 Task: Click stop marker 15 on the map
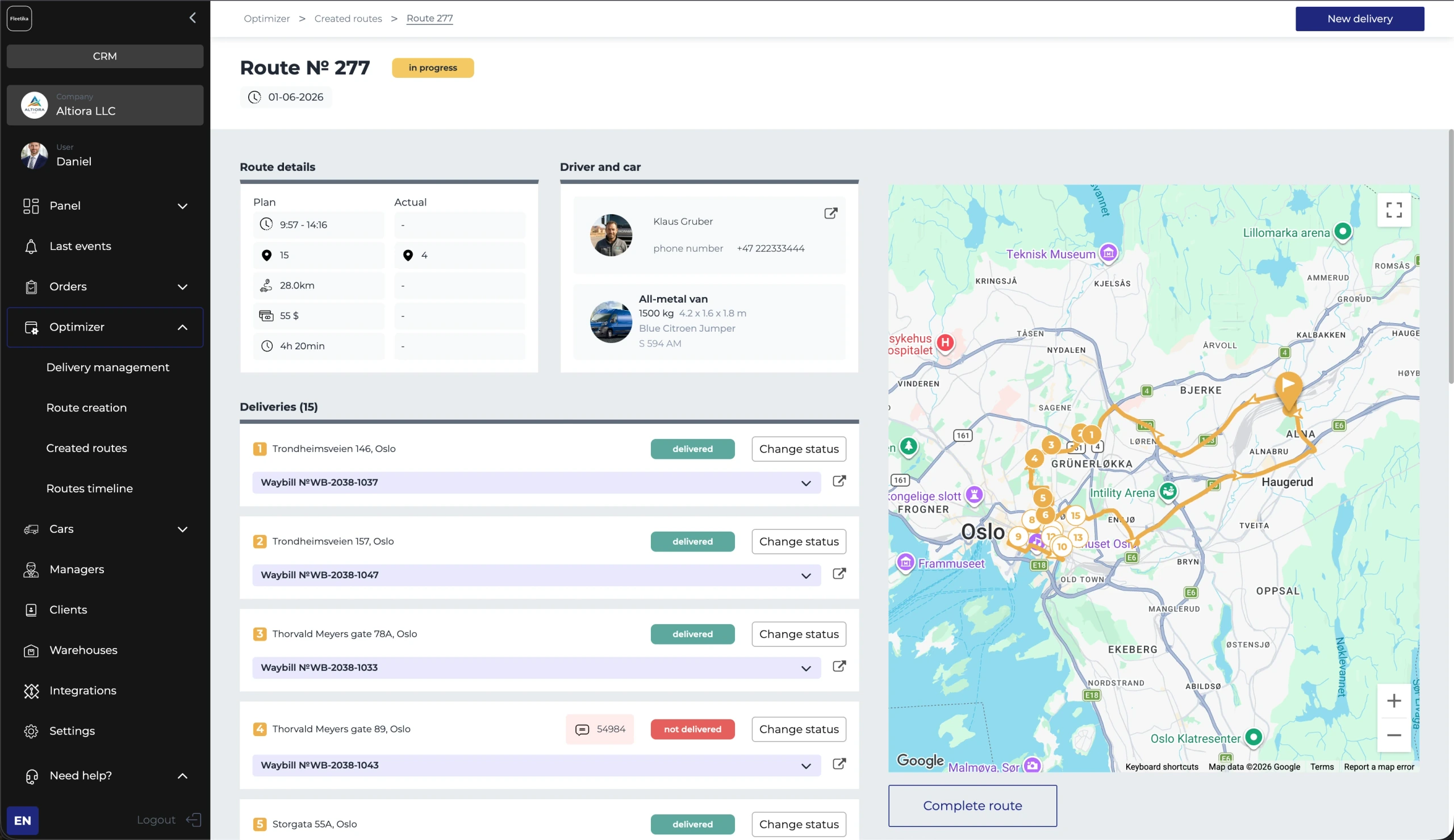[x=1075, y=516]
